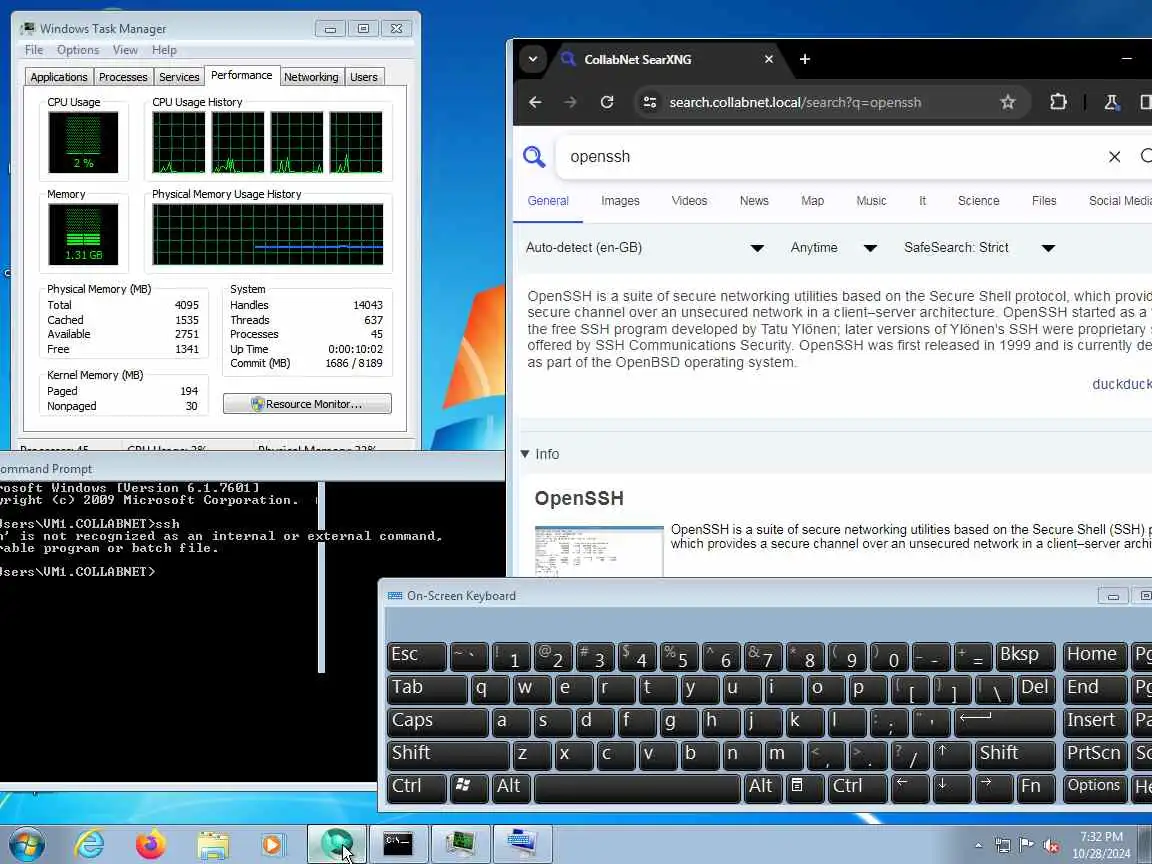The image size is (1152, 864).
Task: Open Task Manager File menu
Action: point(34,50)
